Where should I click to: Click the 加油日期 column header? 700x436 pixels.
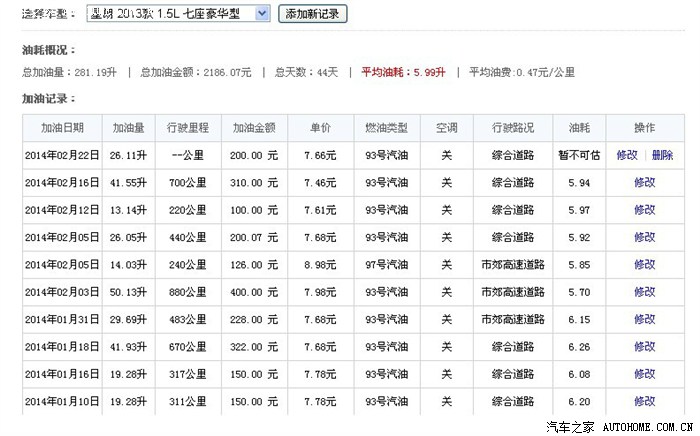pyautogui.click(x=62, y=128)
